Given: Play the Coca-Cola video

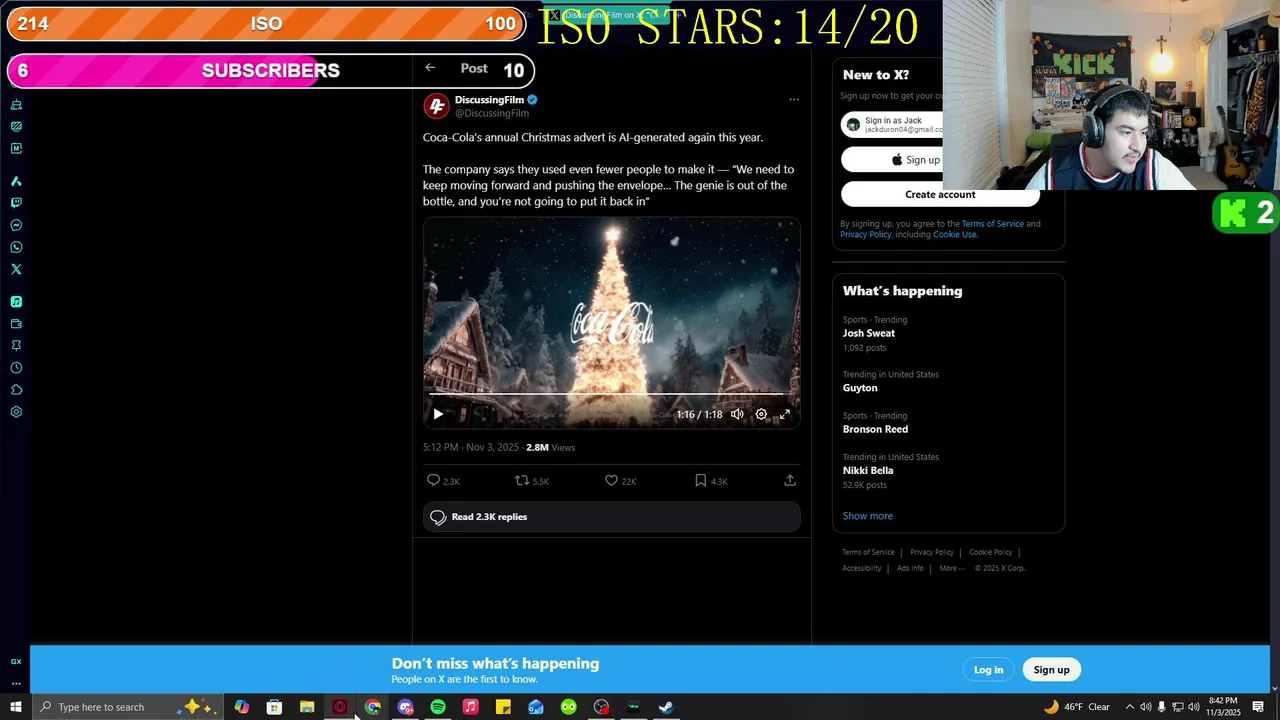Looking at the screenshot, I should point(438,414).
